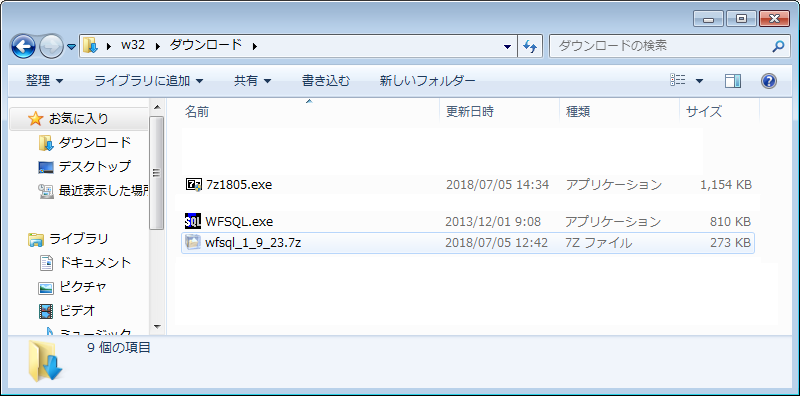This screenshot has width=800, height=396.
Task: Click the 9 個の項目 status text
Action: coord(119,348)
